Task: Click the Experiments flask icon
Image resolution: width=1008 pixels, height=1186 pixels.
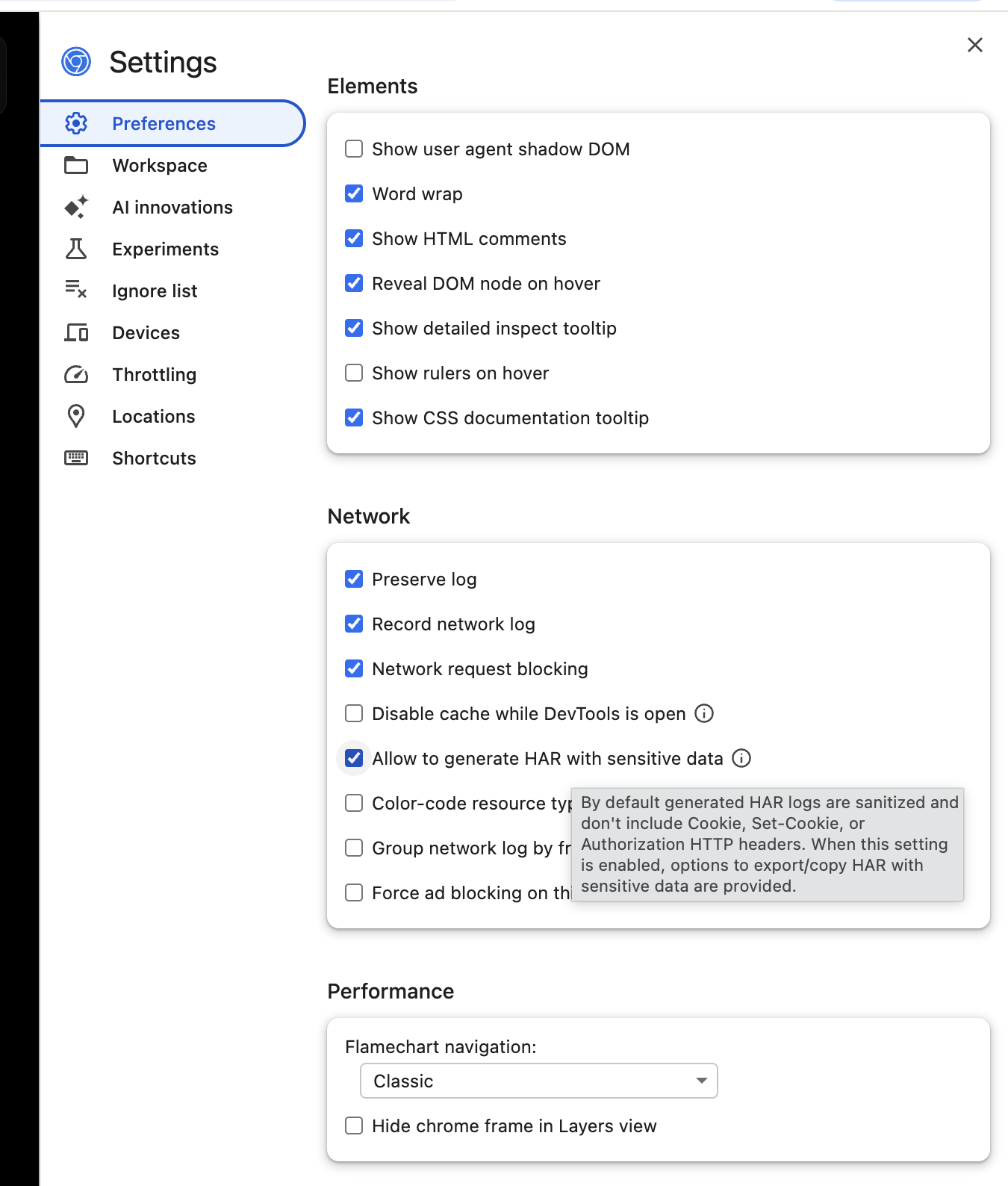Action: click(75, 249)
